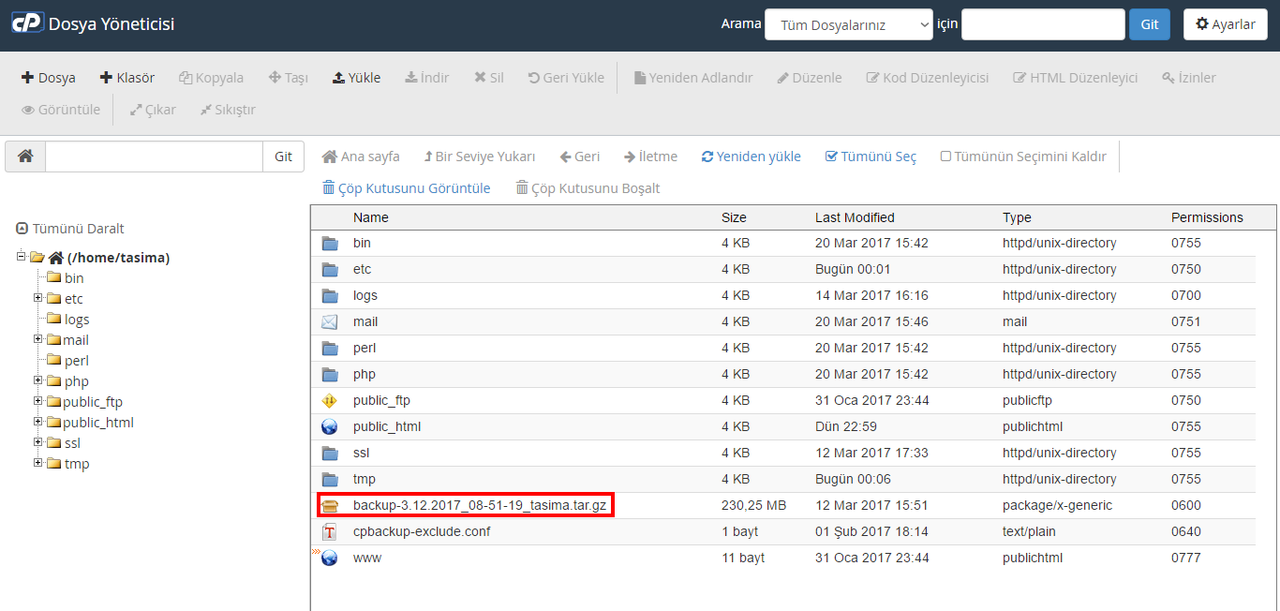Click the Kopyala copy toolbar item
Screen dimensions: 1280x611
click(211, 77)
